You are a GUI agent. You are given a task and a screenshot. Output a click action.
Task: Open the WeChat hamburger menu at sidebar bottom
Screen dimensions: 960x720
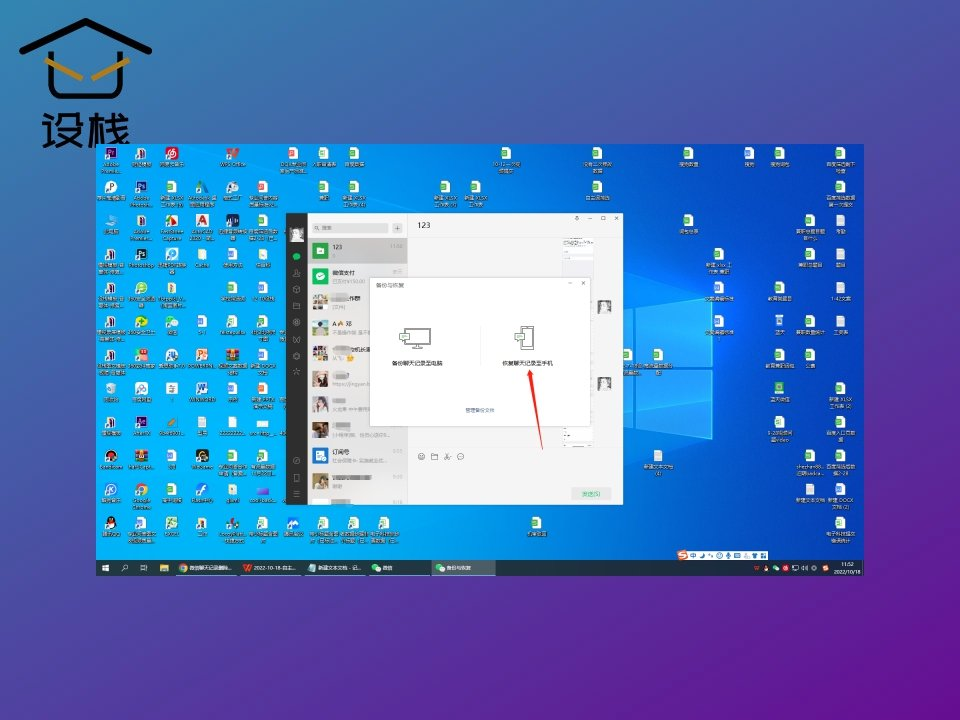(x=296, y=494)
